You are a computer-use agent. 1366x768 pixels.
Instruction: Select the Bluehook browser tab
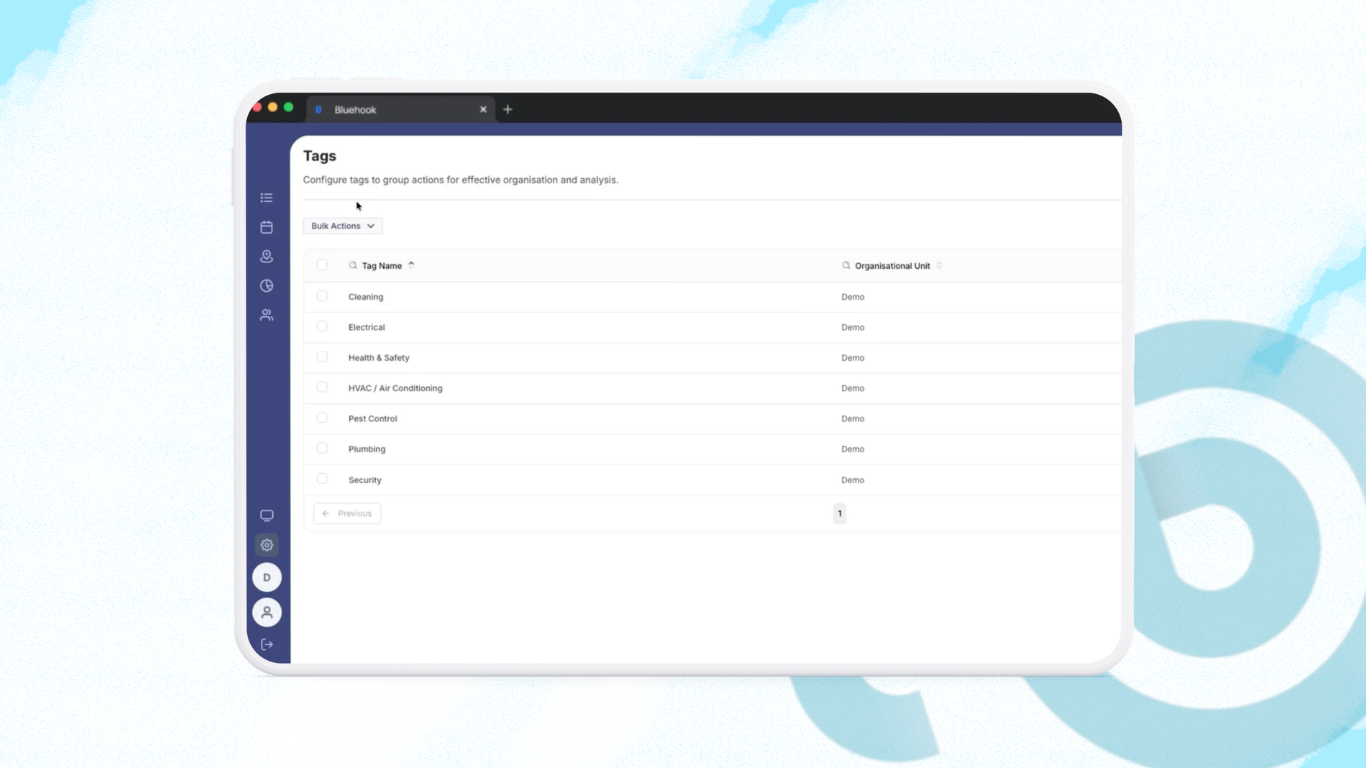(x=400, y=109)
